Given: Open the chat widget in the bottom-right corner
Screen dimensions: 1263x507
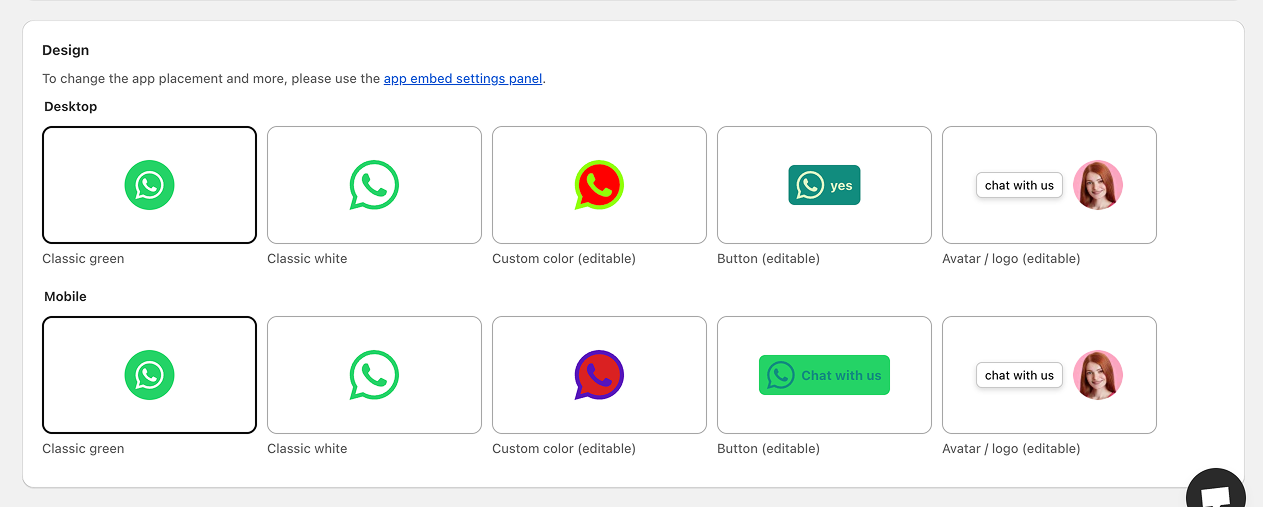Looking at the screenshot, I should coord(1216,492).
